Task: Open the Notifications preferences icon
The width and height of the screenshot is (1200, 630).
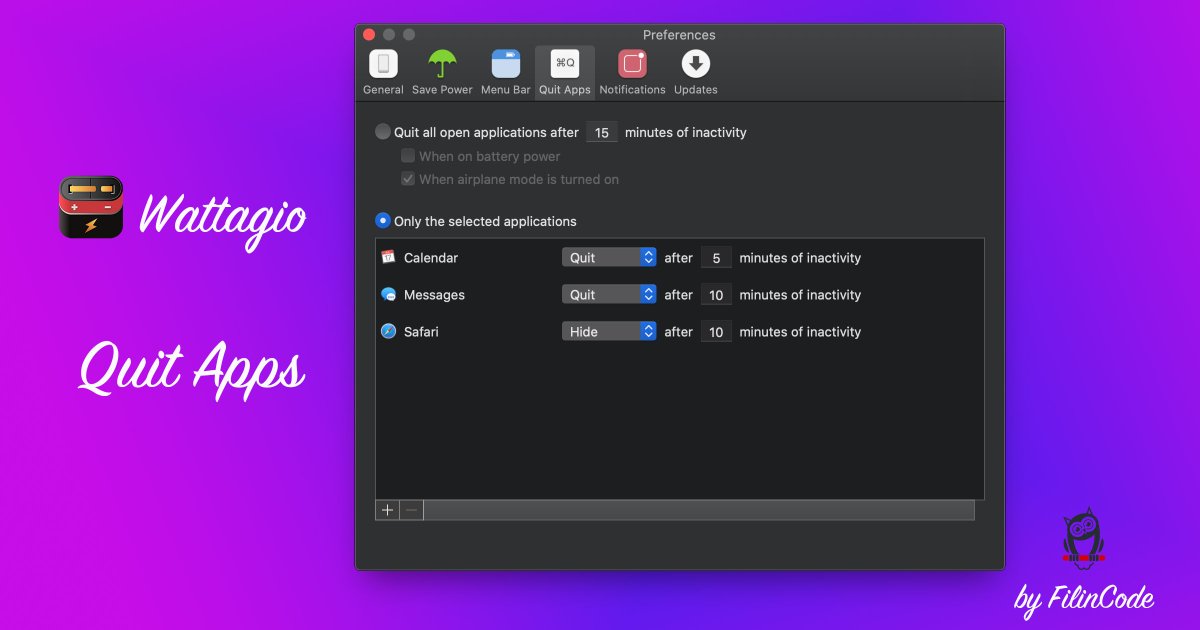Action: coord(632,64)
